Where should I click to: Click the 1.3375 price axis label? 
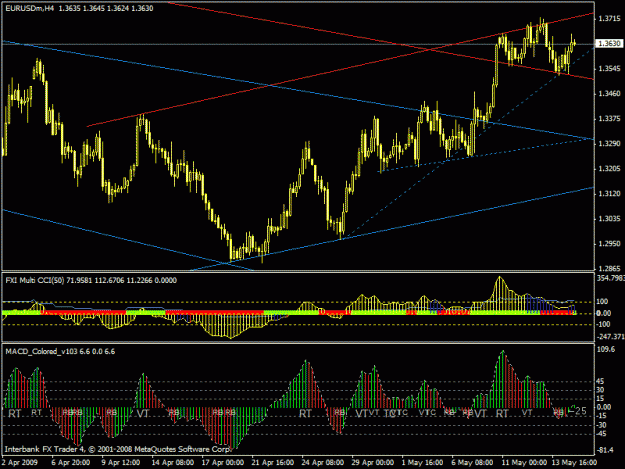click(x=609, y=119)
